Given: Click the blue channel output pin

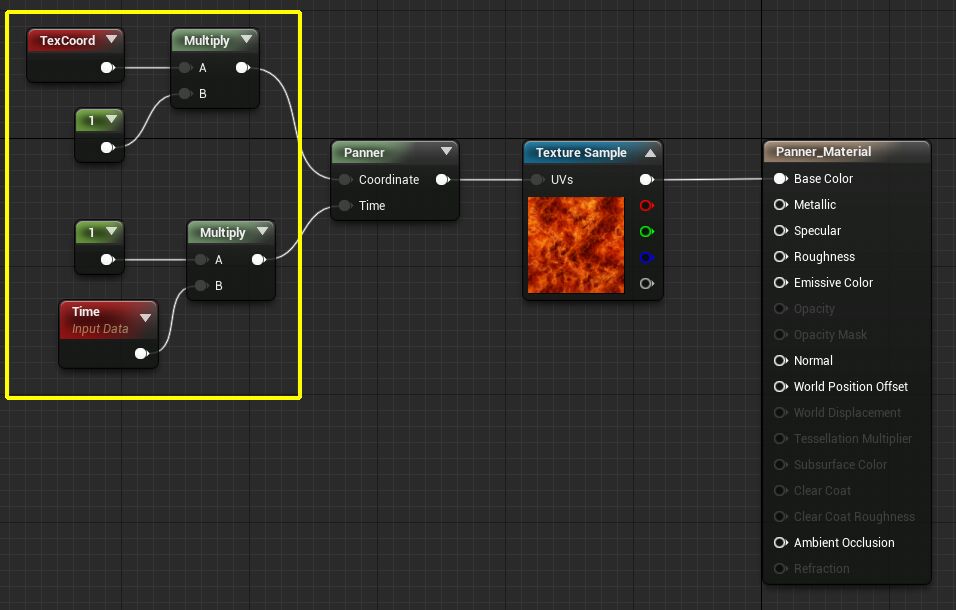Looking at the screenshot, I should tap(646, 258).
